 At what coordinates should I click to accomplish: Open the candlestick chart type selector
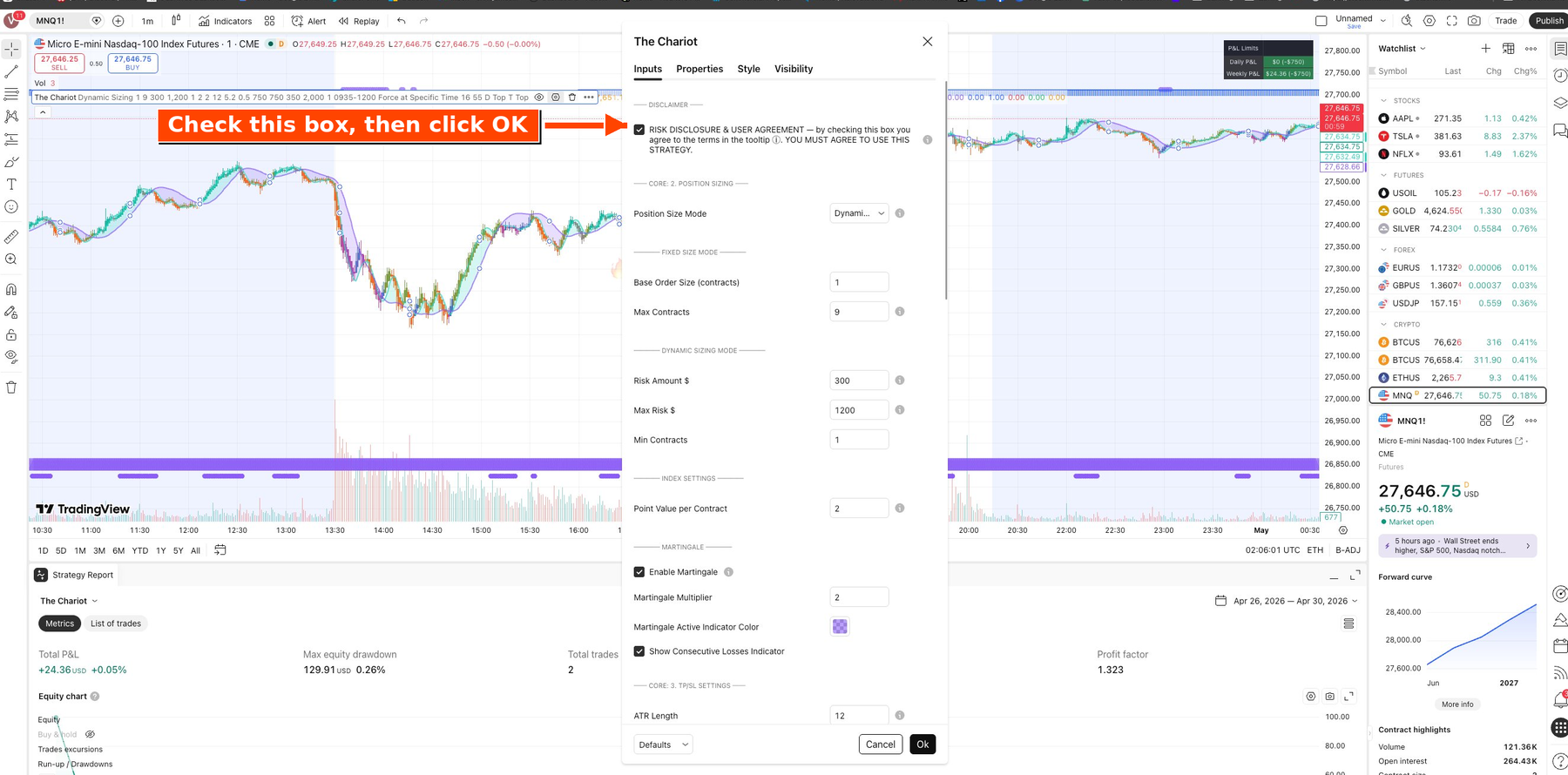coord(176,21)
